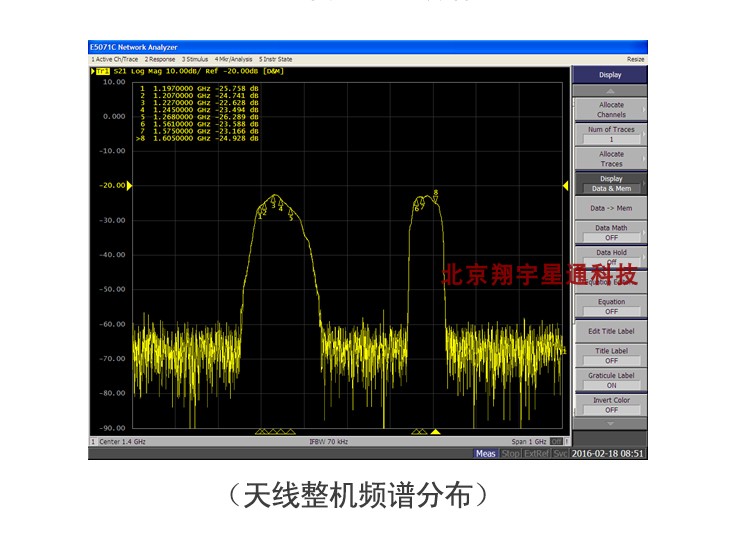Image resolution: width=750 pixels, height=545 pixels.
Task: Toggle the Graticule Label ON softkey
Action: pyautogui.click(x=610, y=380)
